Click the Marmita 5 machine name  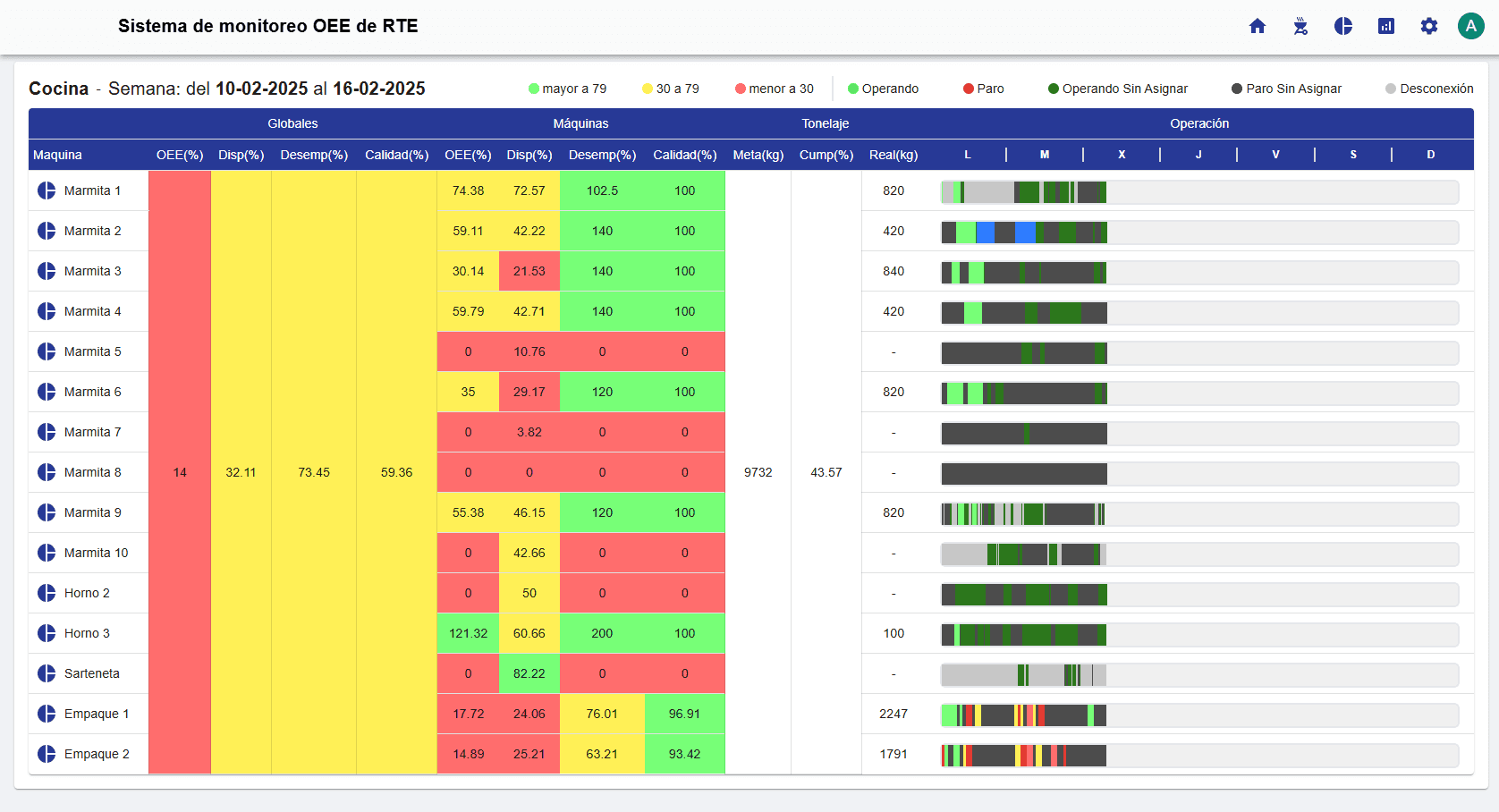(x=92, y=351)
